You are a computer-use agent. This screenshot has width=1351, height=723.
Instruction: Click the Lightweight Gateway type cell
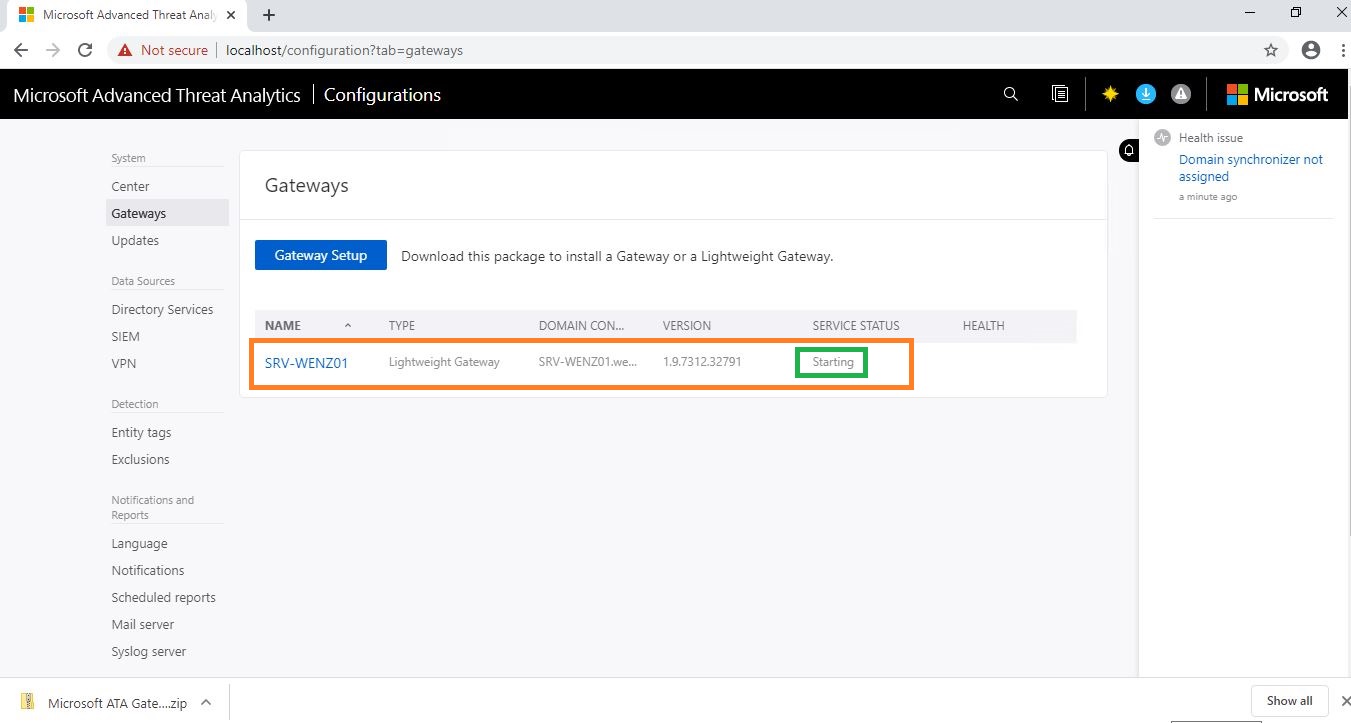tap(444, 362)
